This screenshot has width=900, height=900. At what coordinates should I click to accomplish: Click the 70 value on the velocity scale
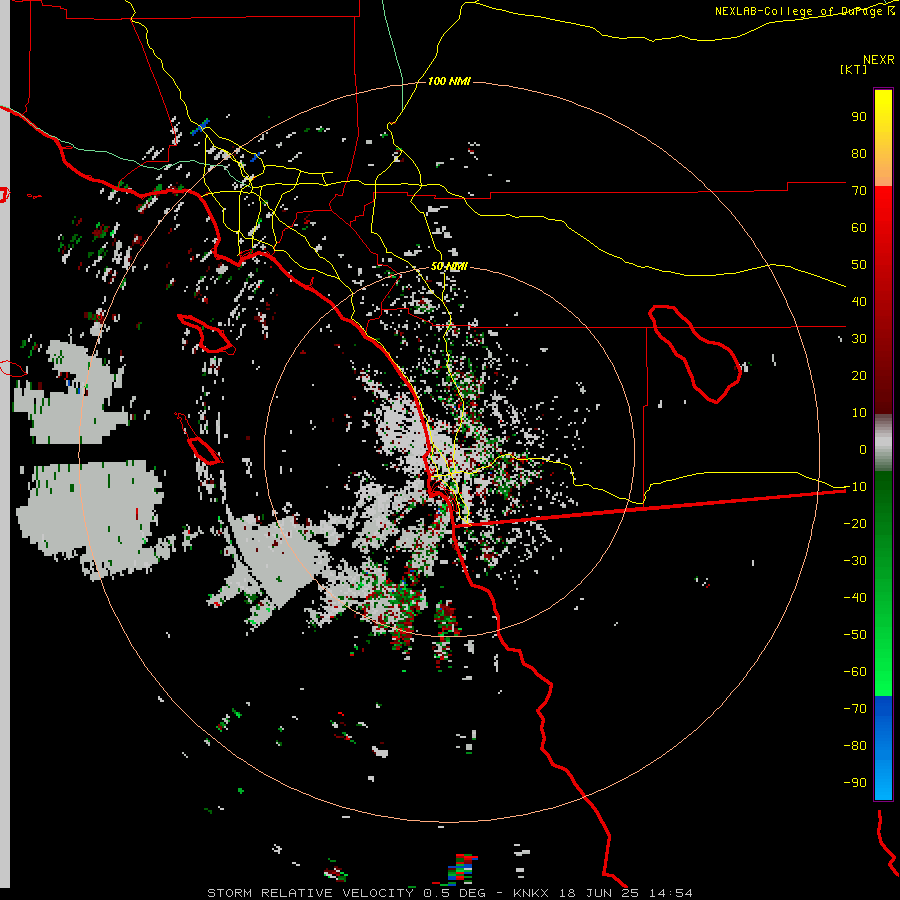click(859, 191)
